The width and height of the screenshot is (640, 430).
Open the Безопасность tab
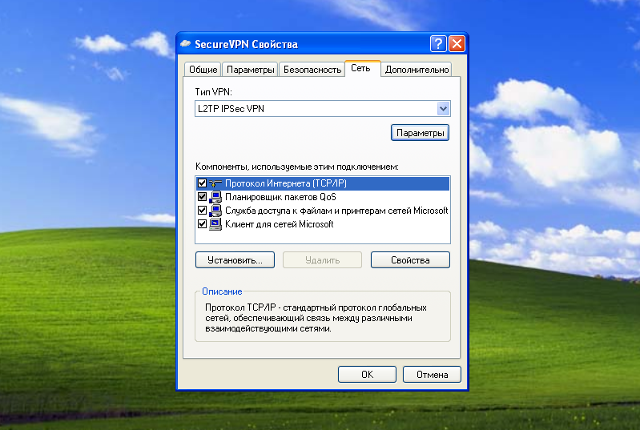click(312, 69)
